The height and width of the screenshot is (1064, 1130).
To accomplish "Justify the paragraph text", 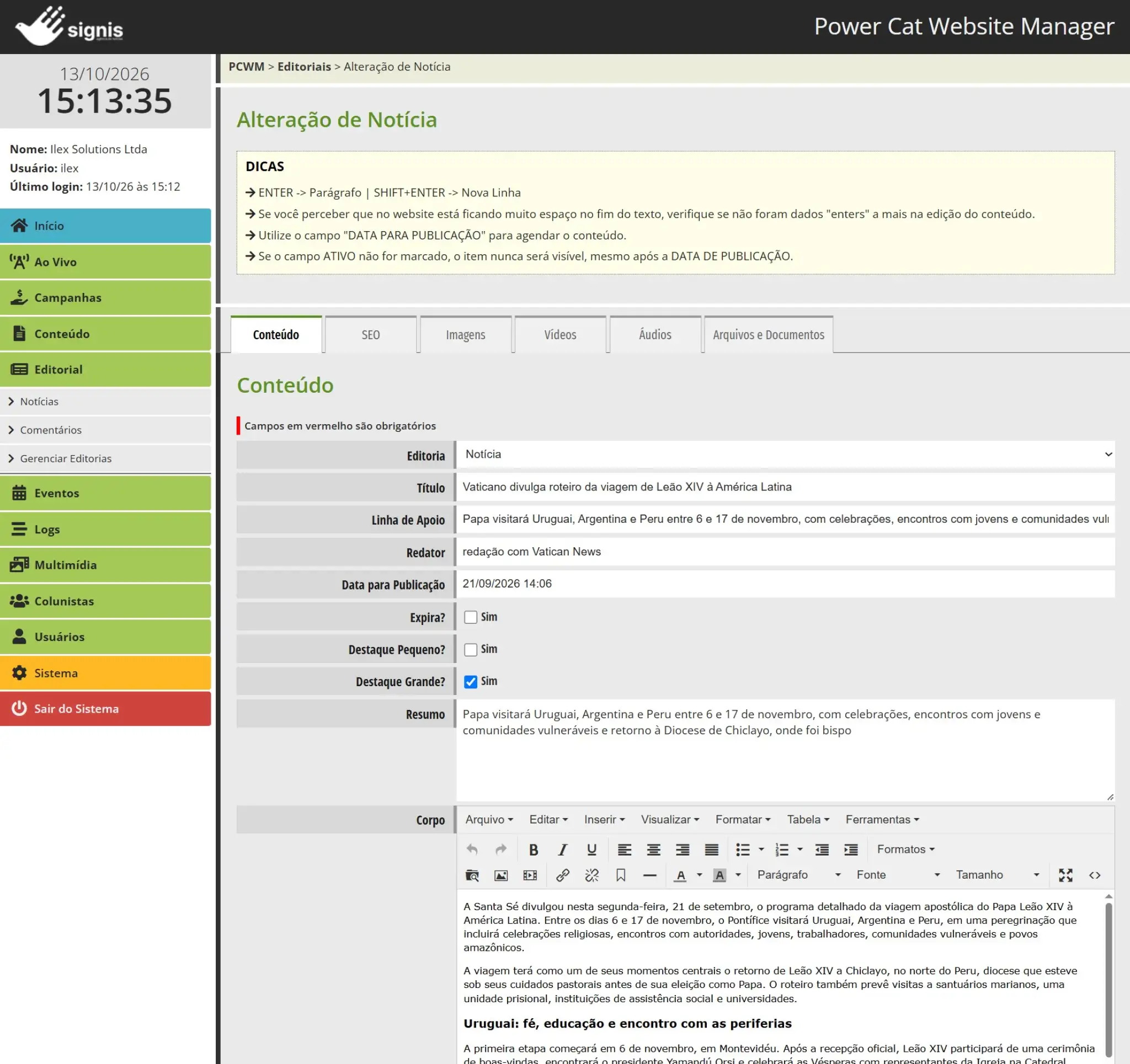I will click(711, 849).
